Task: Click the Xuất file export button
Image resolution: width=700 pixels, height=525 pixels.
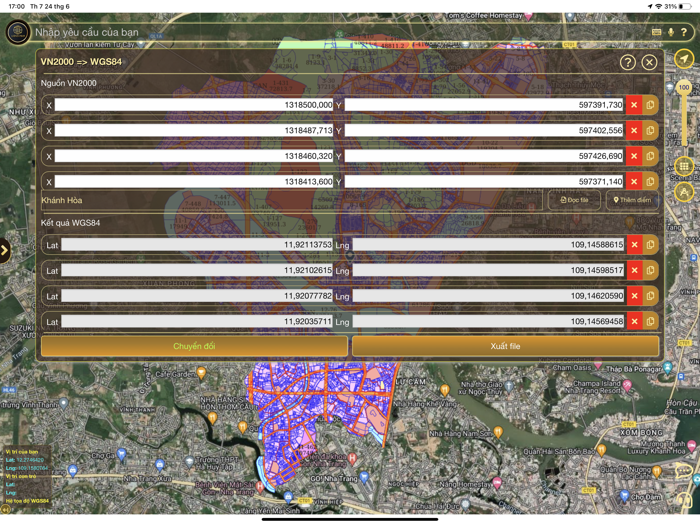Action: click(505, 346)
